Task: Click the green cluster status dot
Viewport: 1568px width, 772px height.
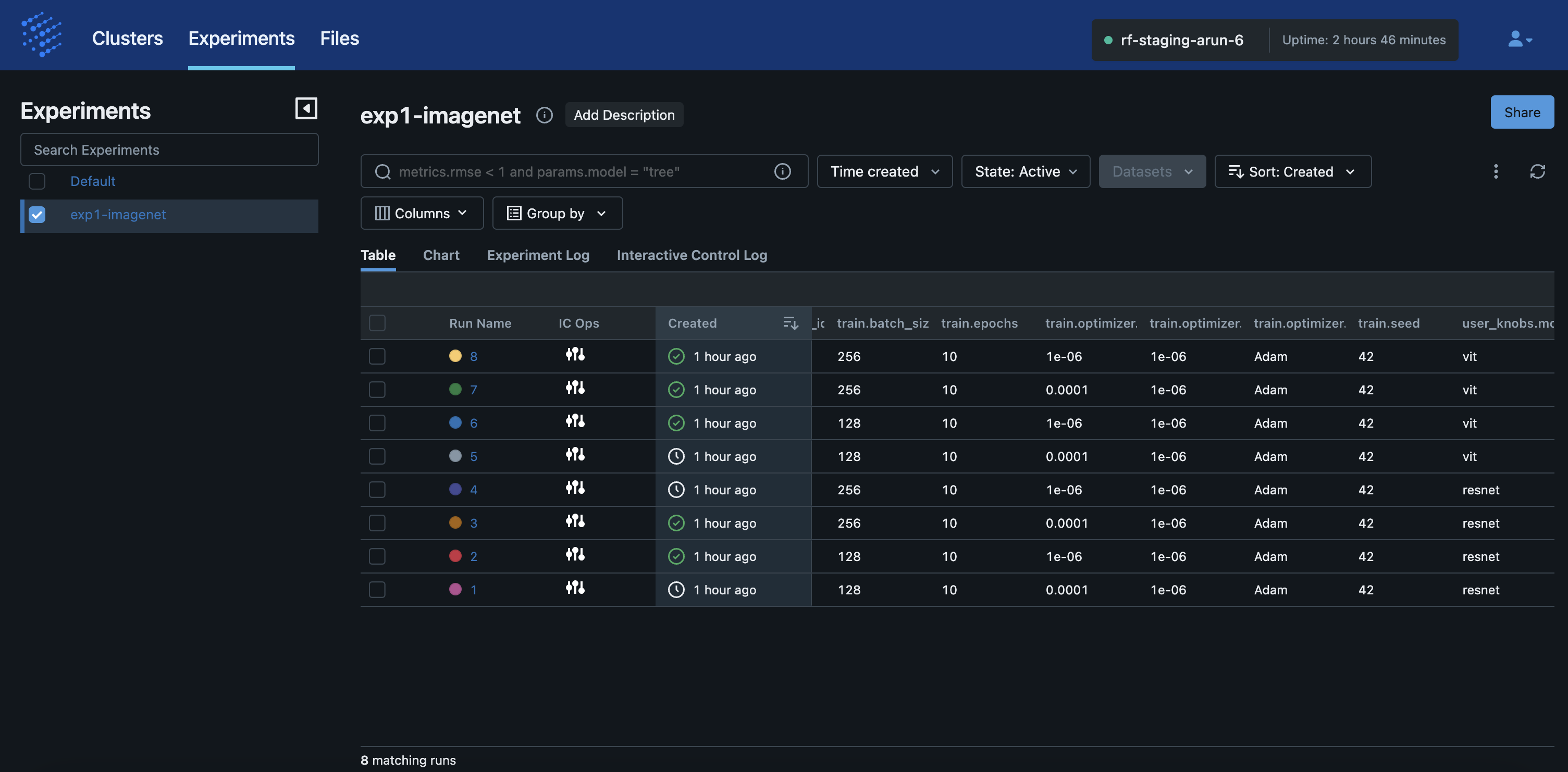Action: pyautogui.click(x=1108, y=40)
